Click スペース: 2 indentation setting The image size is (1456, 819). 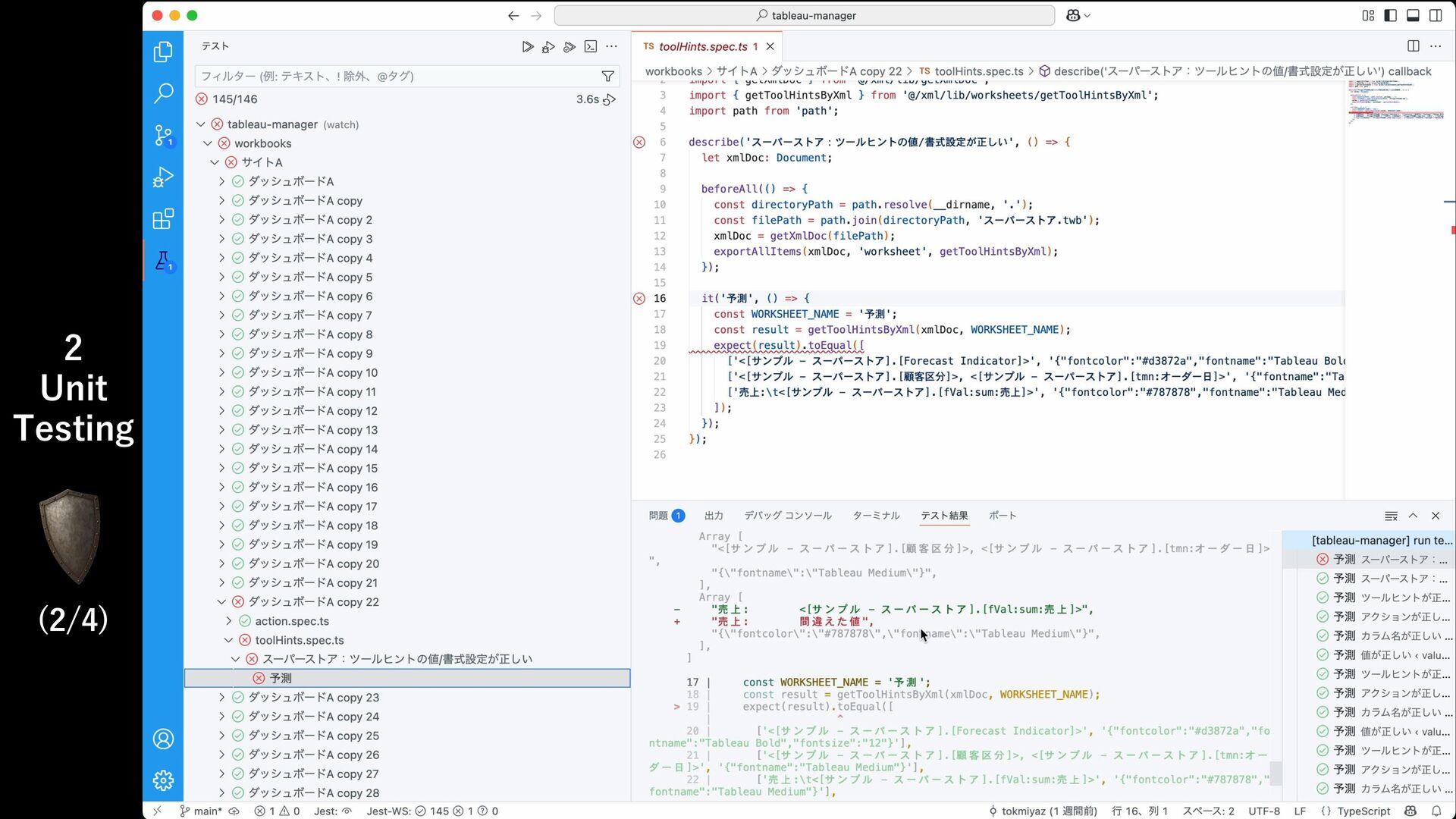coord(1209,811)
